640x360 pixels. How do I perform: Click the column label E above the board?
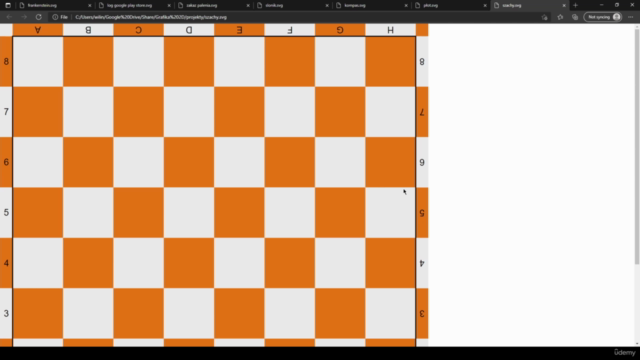point(239,30)
